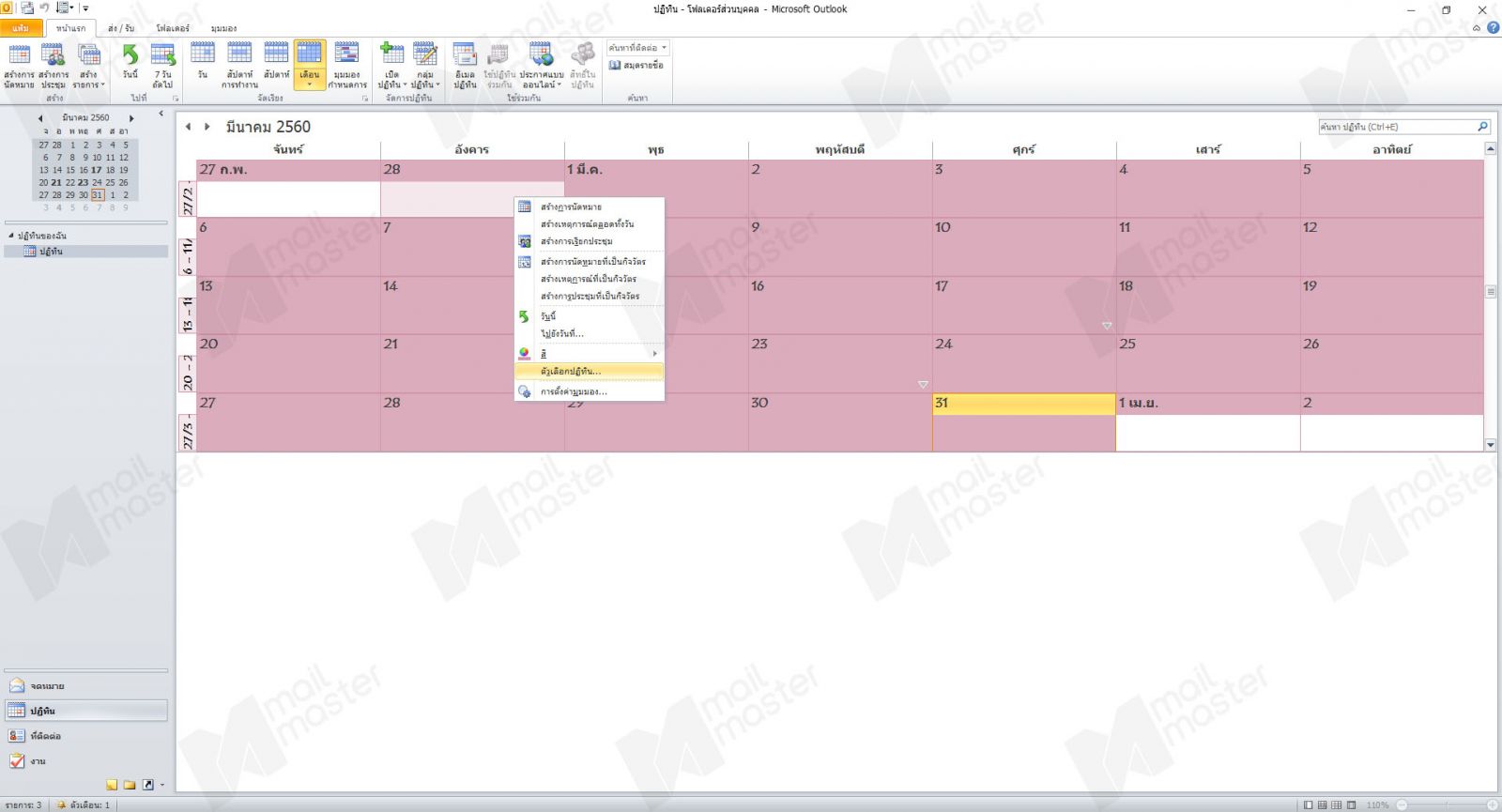The height and width of the screenshot is (812, 1502).
Task: Choose สร้างการประชุมที่เป็นกิจวัตร from context menu
Action: [x=590, y=297]
